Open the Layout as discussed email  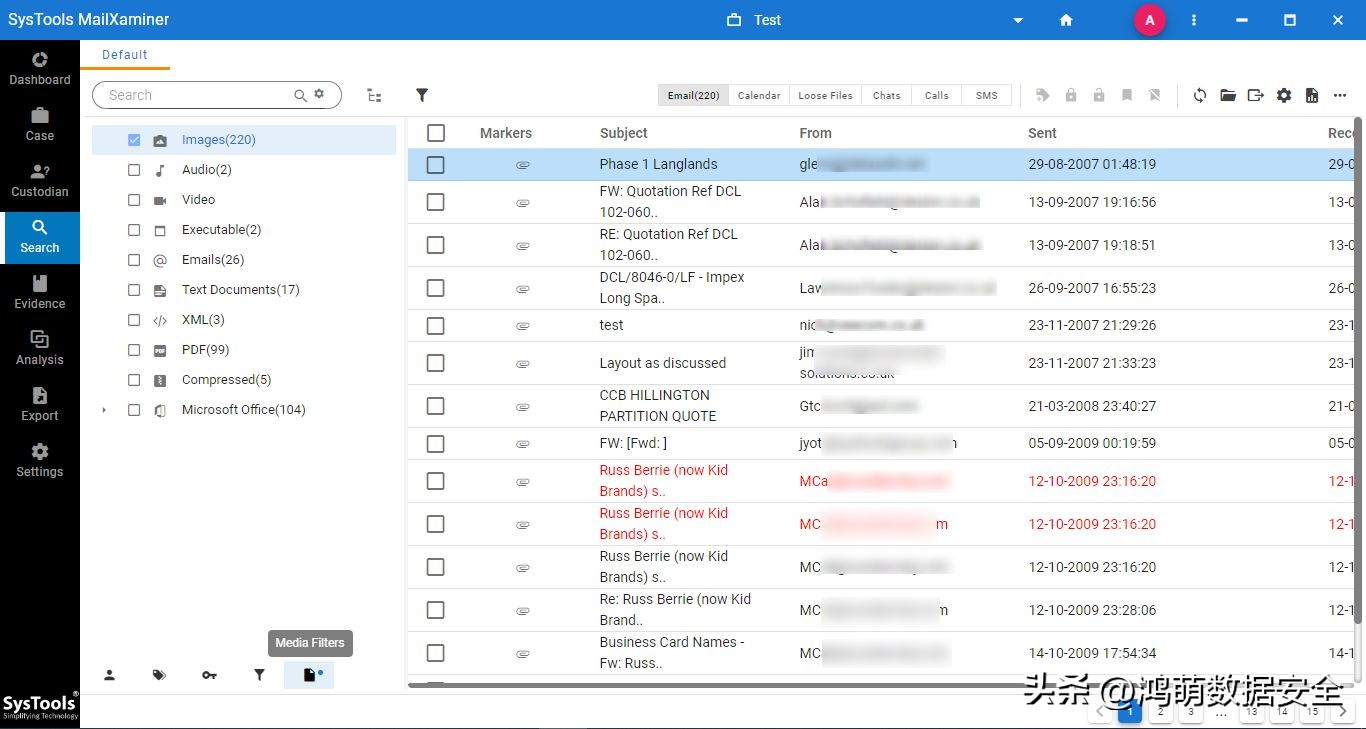(x=663, y=363)
